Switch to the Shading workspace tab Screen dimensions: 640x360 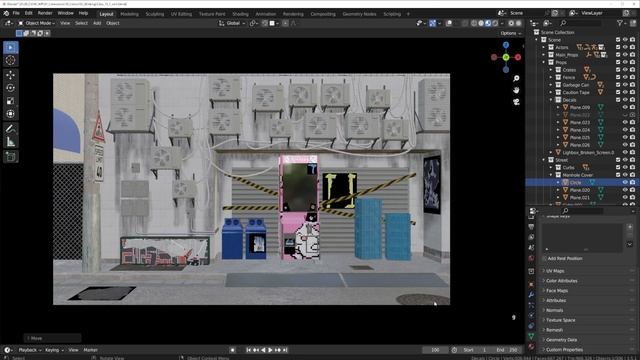click(240, 14)
